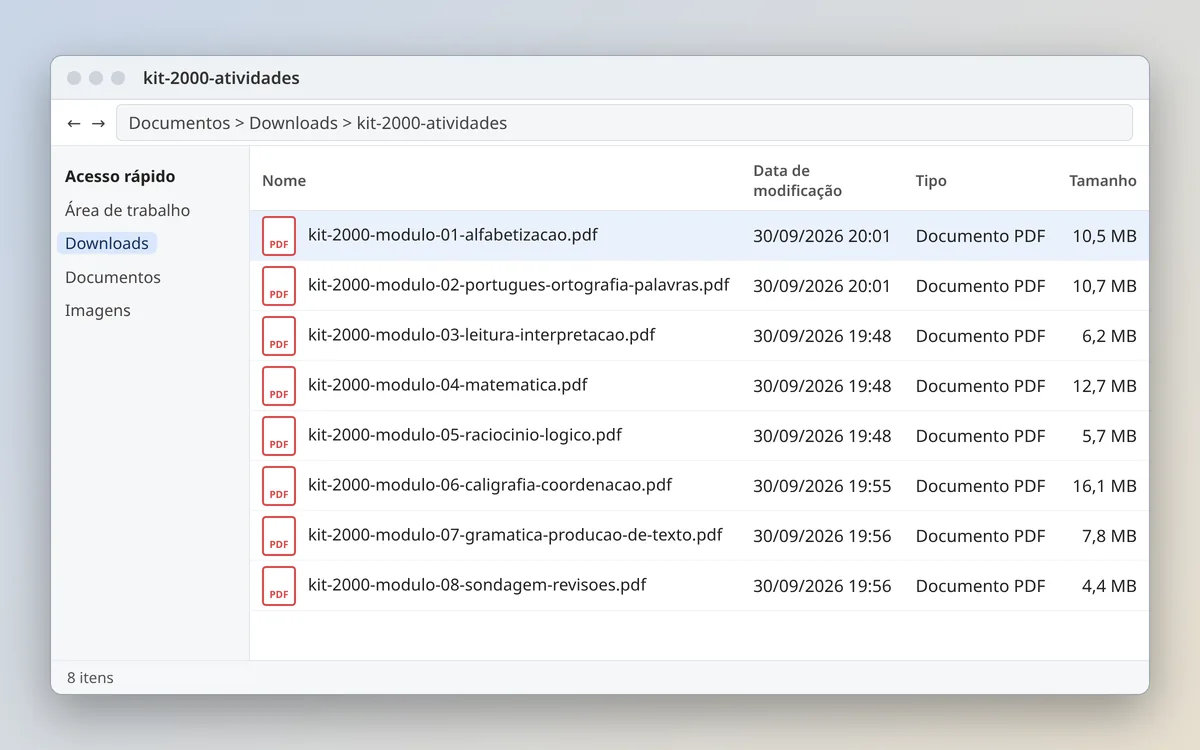This screenshot has width=1200, height=750.
Task: Select the PDF icon of modulo-02-portugues-ortografia-palavras
Action: pyautogui.click(x=279, y=286)
